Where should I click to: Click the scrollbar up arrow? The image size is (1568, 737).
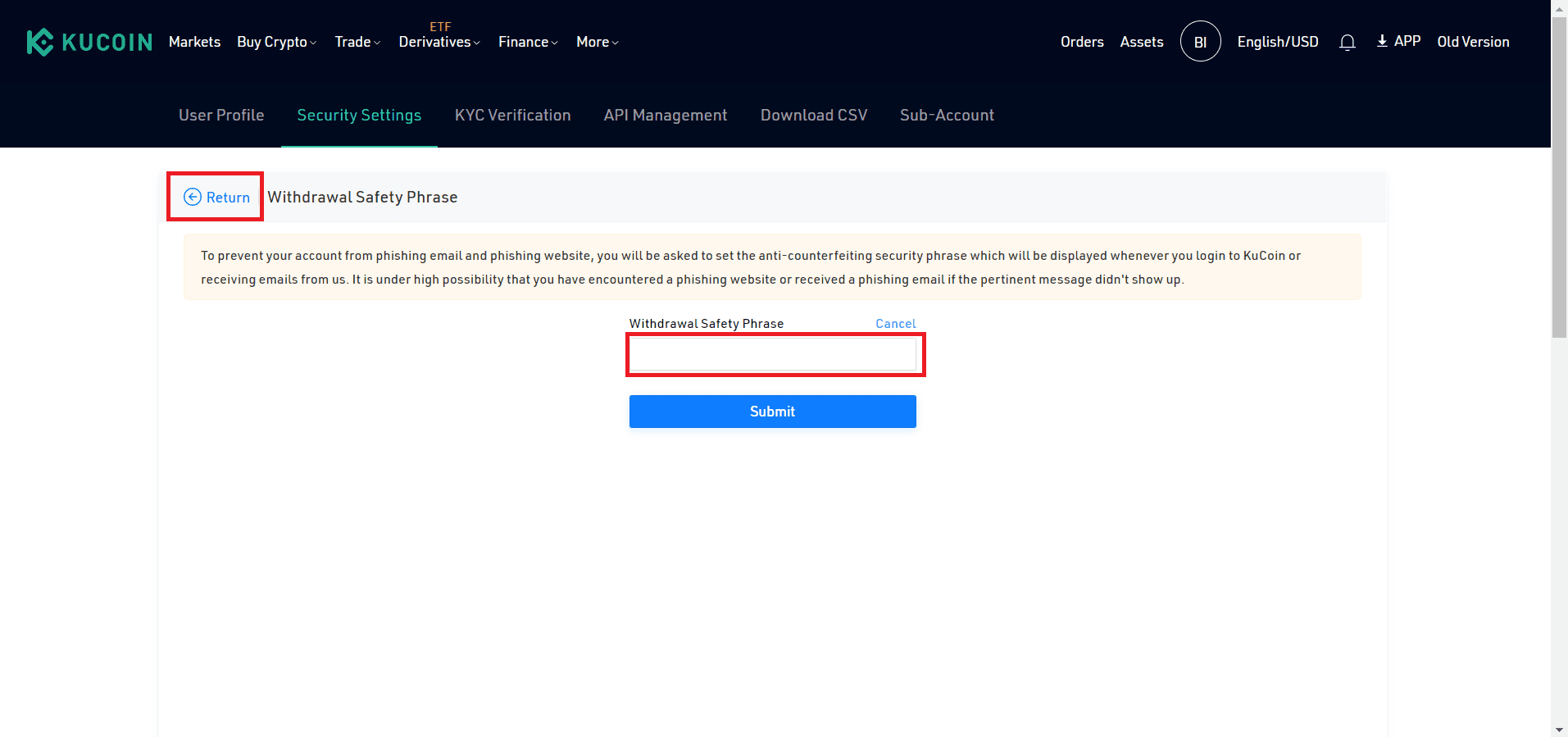[x=1560, y=7]
